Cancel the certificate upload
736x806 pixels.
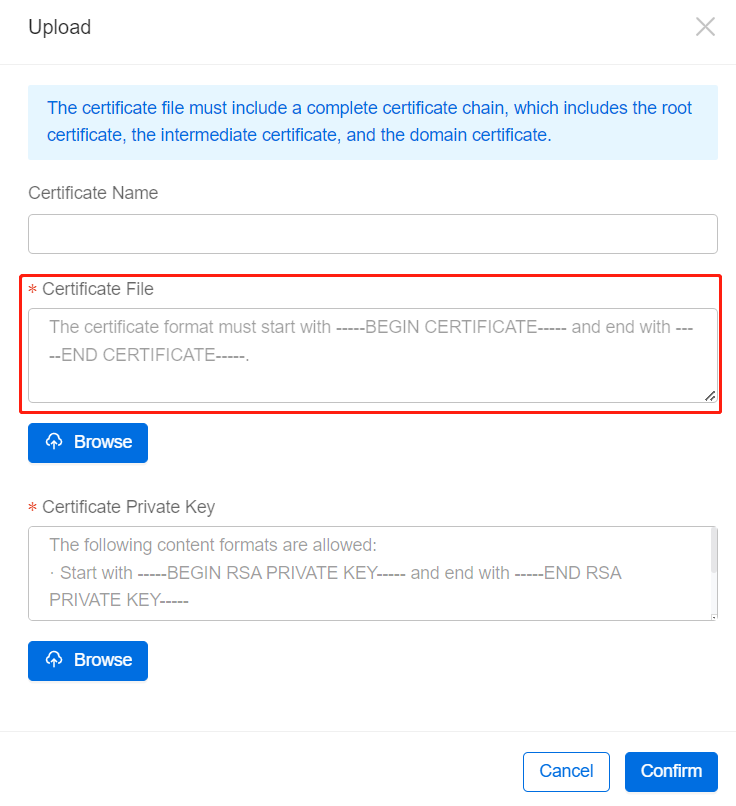[x=566, y=771]
